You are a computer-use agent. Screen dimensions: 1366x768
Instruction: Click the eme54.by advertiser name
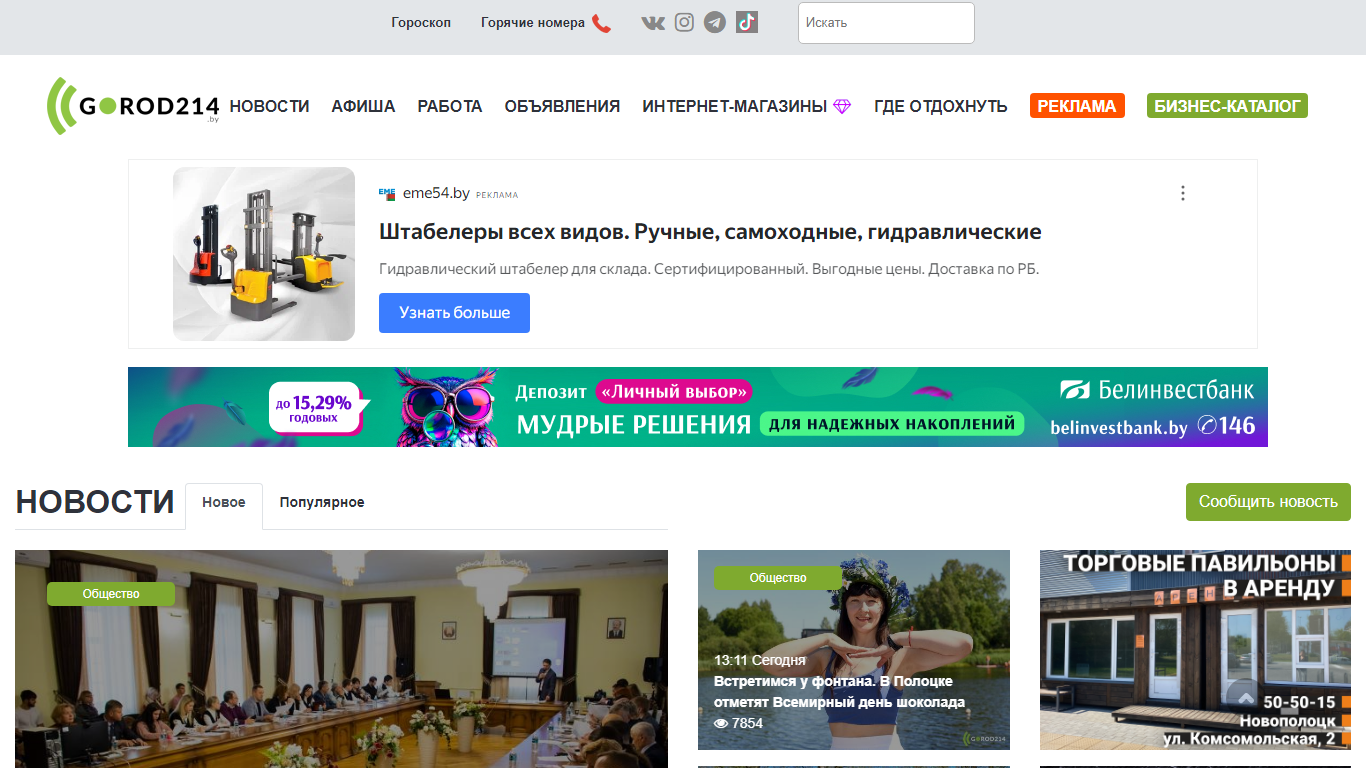coord(436,194)
